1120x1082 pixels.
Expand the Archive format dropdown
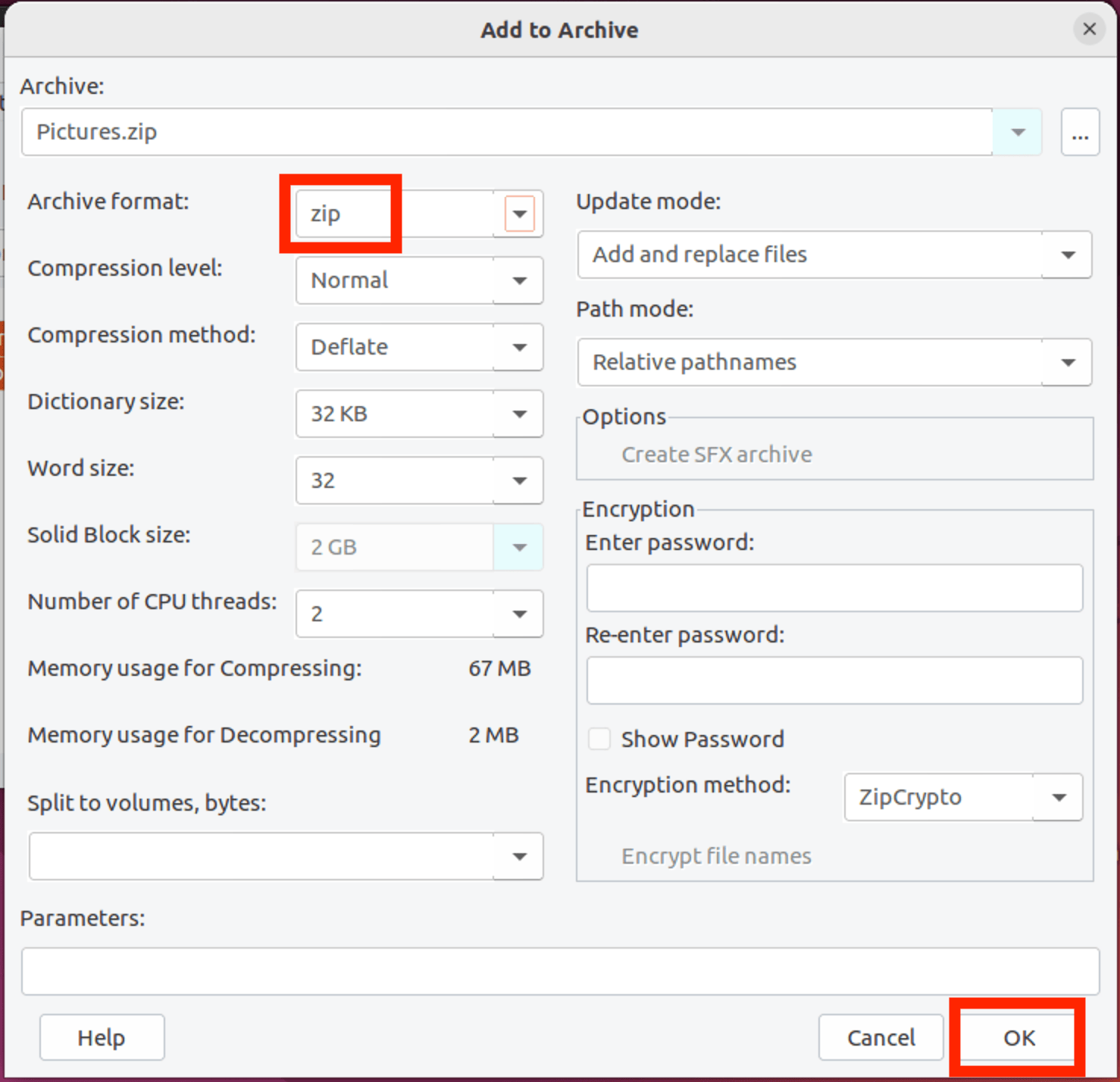[x=519, y=214]
